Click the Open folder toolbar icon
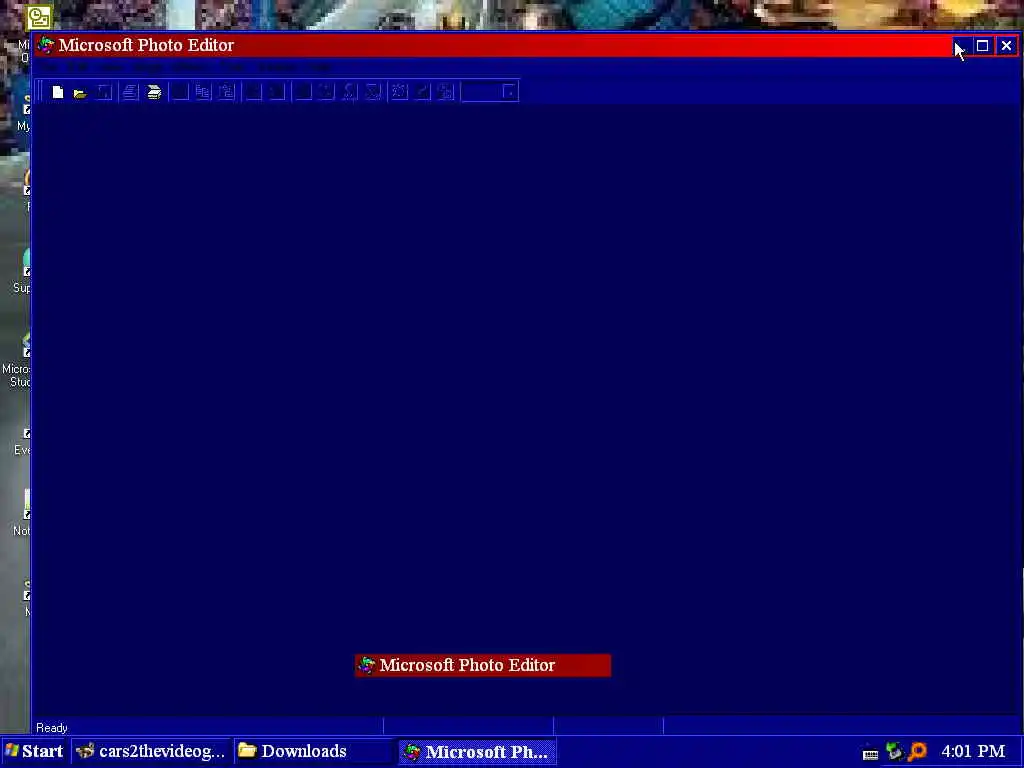1024x768 pixels. coord(80,93)
